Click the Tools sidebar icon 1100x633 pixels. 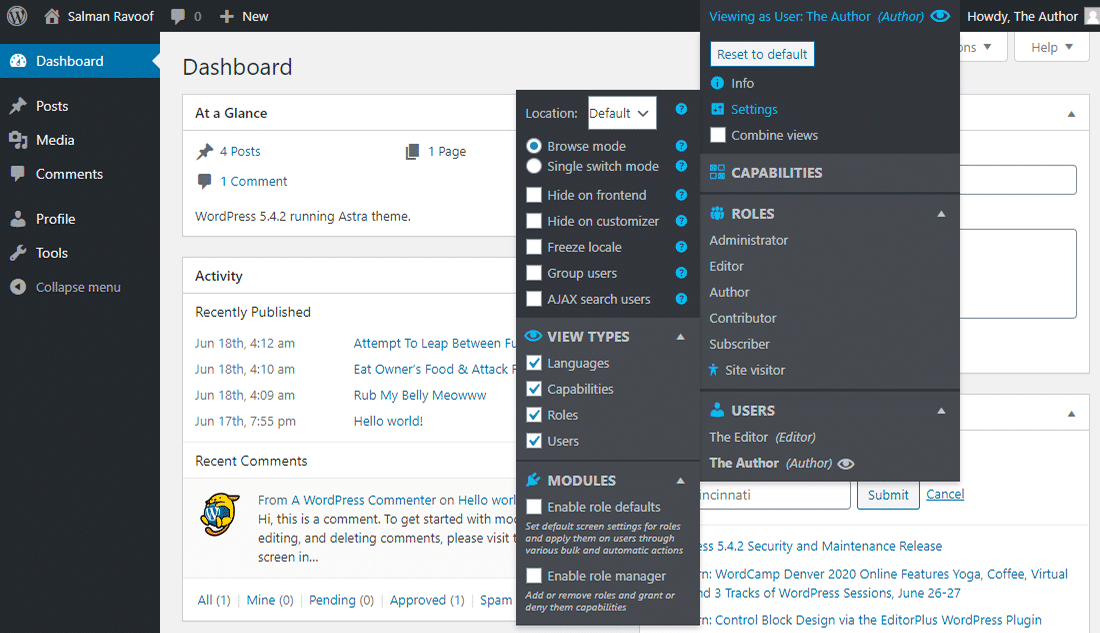tap(19, 253)
